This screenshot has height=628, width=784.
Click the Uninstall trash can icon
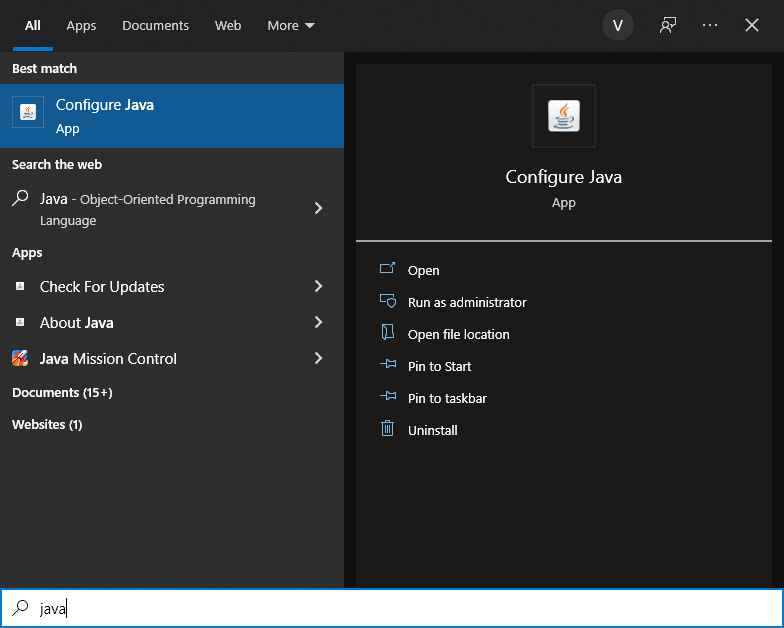[x=388, y=428]
